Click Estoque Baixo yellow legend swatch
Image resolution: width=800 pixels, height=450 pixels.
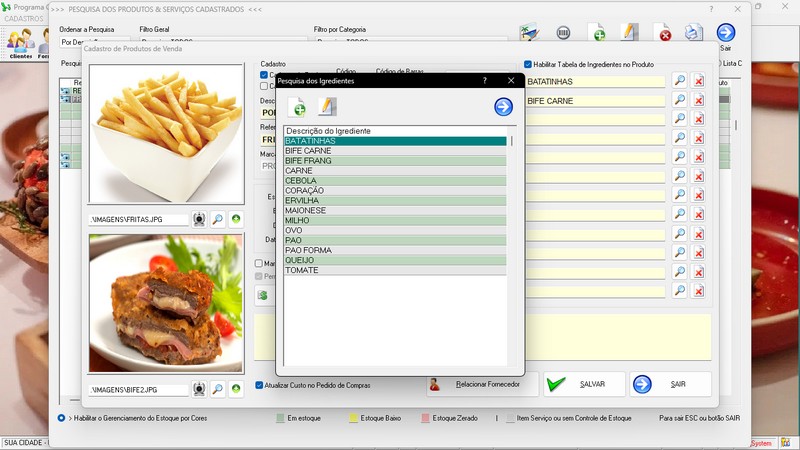pos(353,418)
